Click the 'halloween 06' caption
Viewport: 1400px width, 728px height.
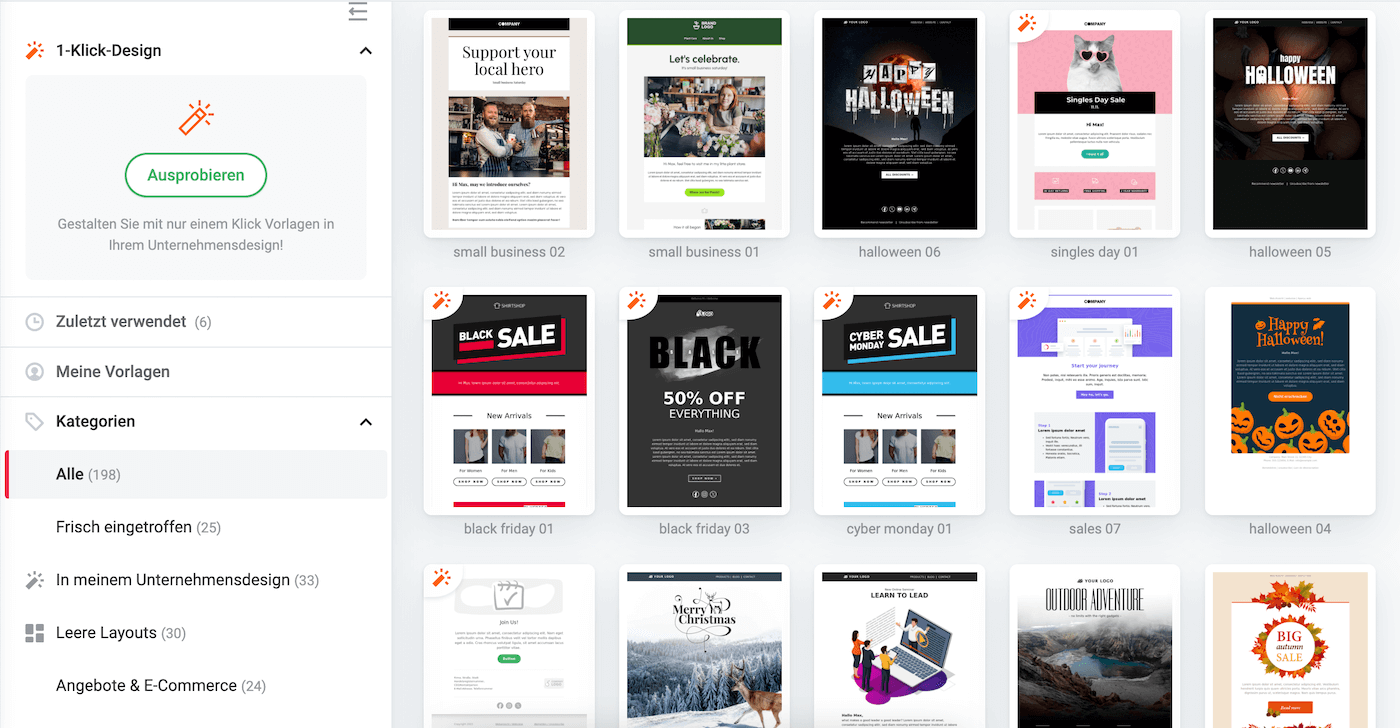click(x=899, y=252)
